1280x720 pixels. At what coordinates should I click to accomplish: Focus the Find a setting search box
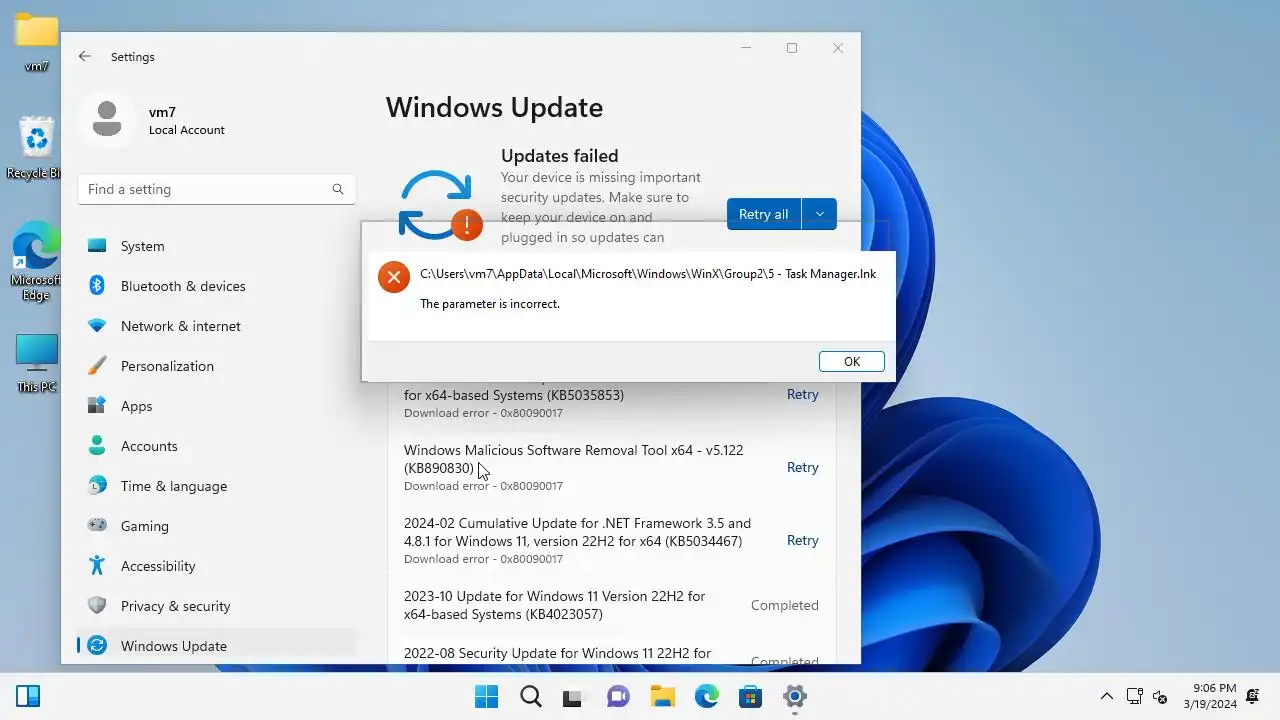(x=217, y=189)
